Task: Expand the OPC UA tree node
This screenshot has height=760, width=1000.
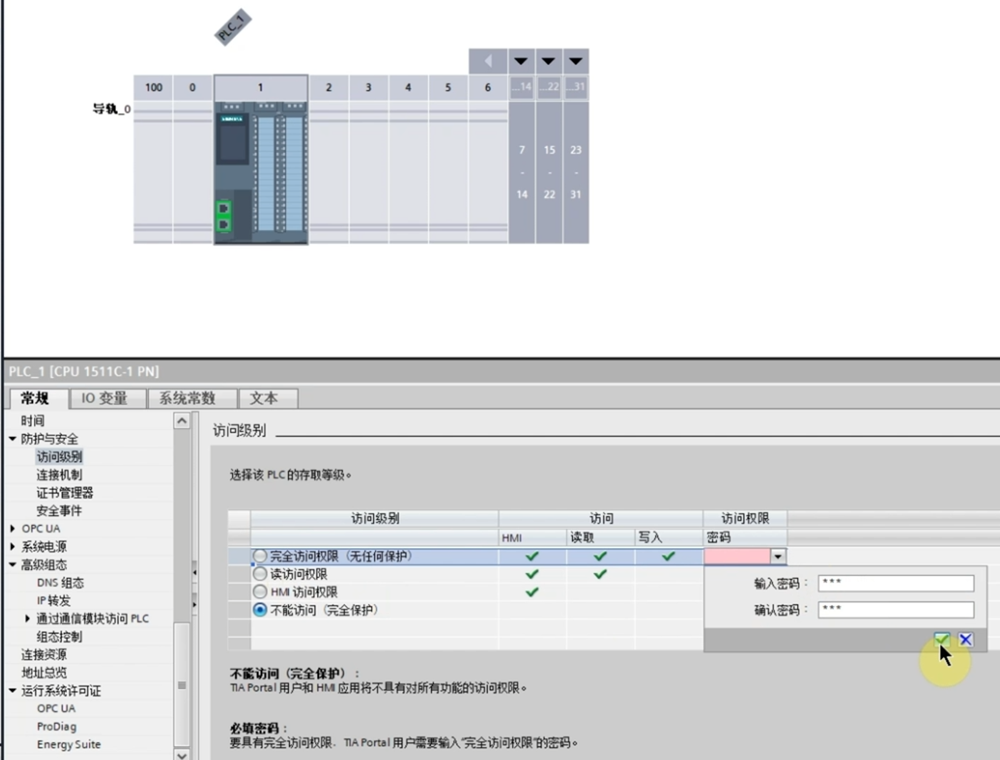Action: (13, 528)
